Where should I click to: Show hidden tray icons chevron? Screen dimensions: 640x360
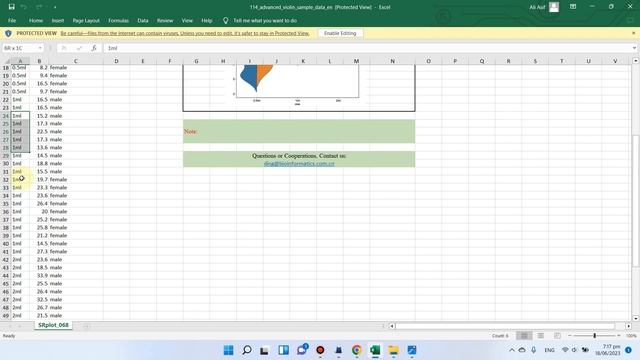point(511,350)
